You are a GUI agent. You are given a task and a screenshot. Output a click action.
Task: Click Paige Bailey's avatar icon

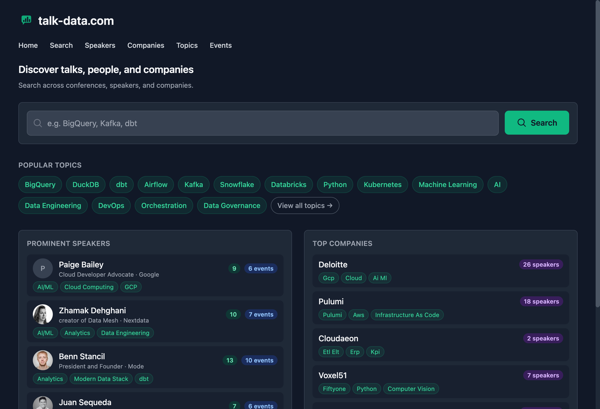[42, 268]
